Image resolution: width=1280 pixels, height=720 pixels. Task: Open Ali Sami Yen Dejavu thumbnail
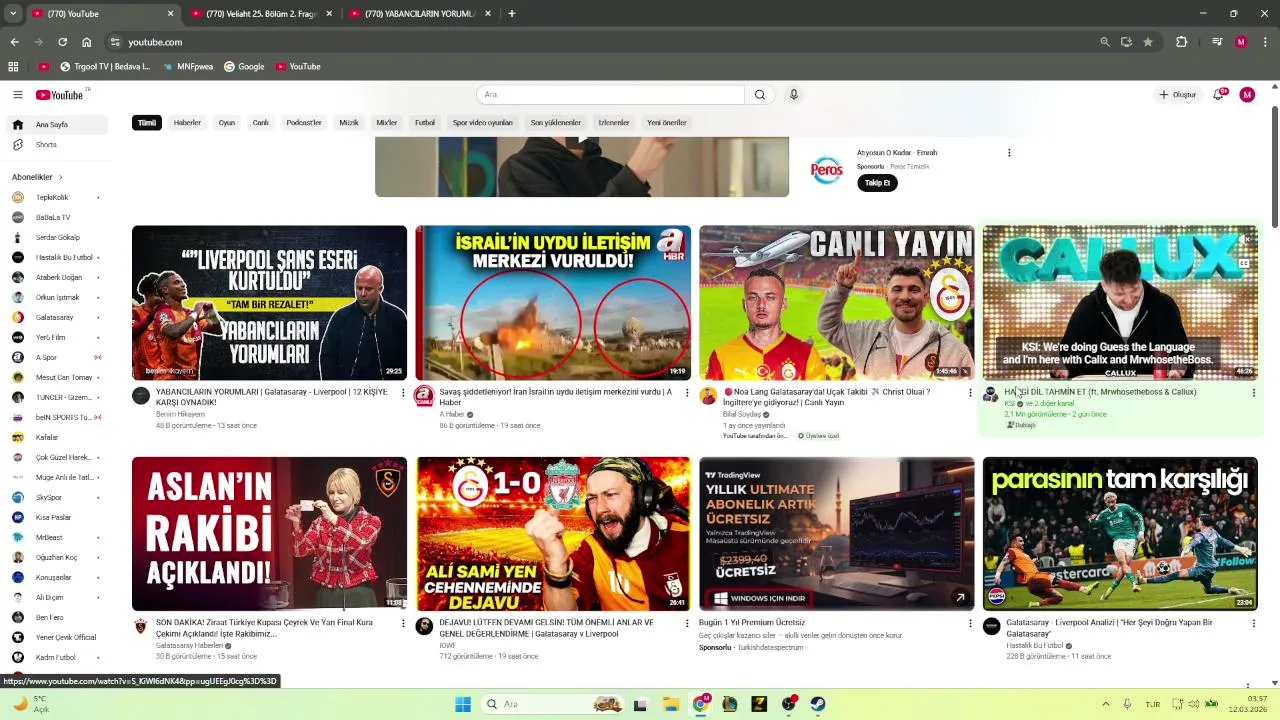(x=553, y=534)
